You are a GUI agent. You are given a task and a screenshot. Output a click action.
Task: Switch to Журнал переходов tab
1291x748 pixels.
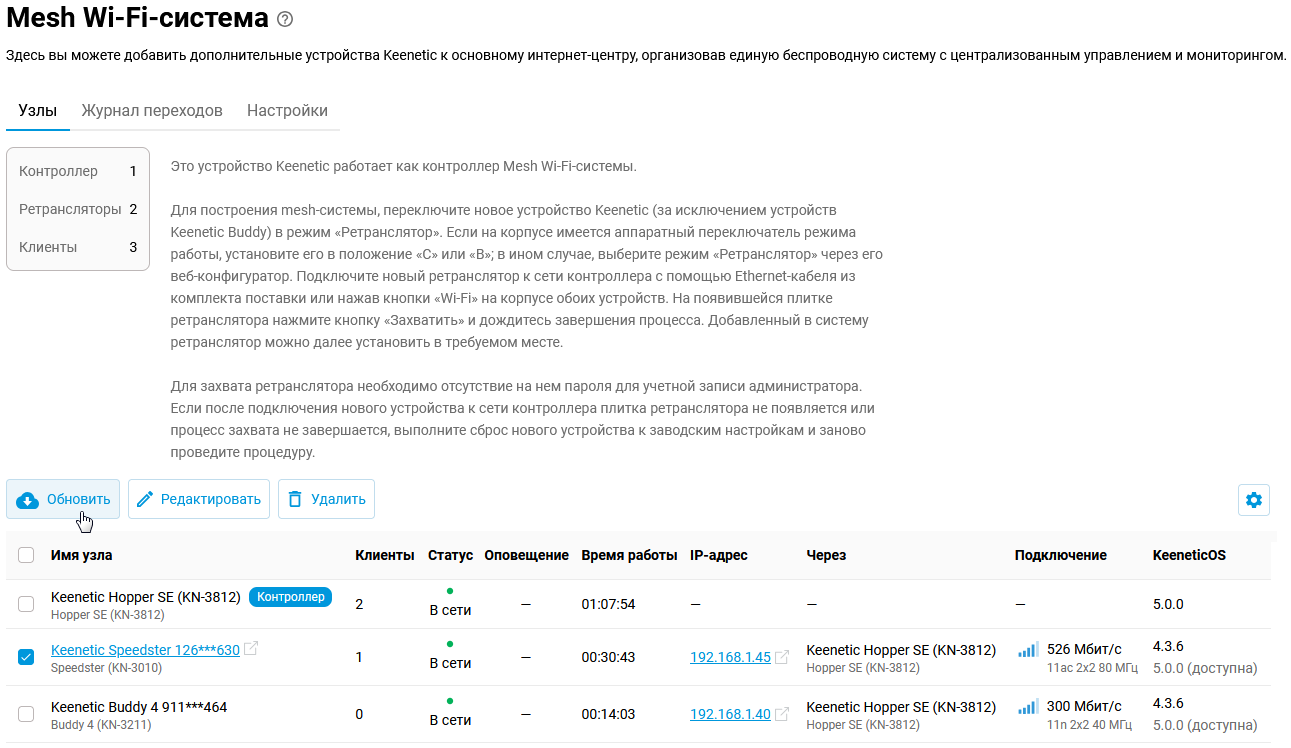[152, 111]
